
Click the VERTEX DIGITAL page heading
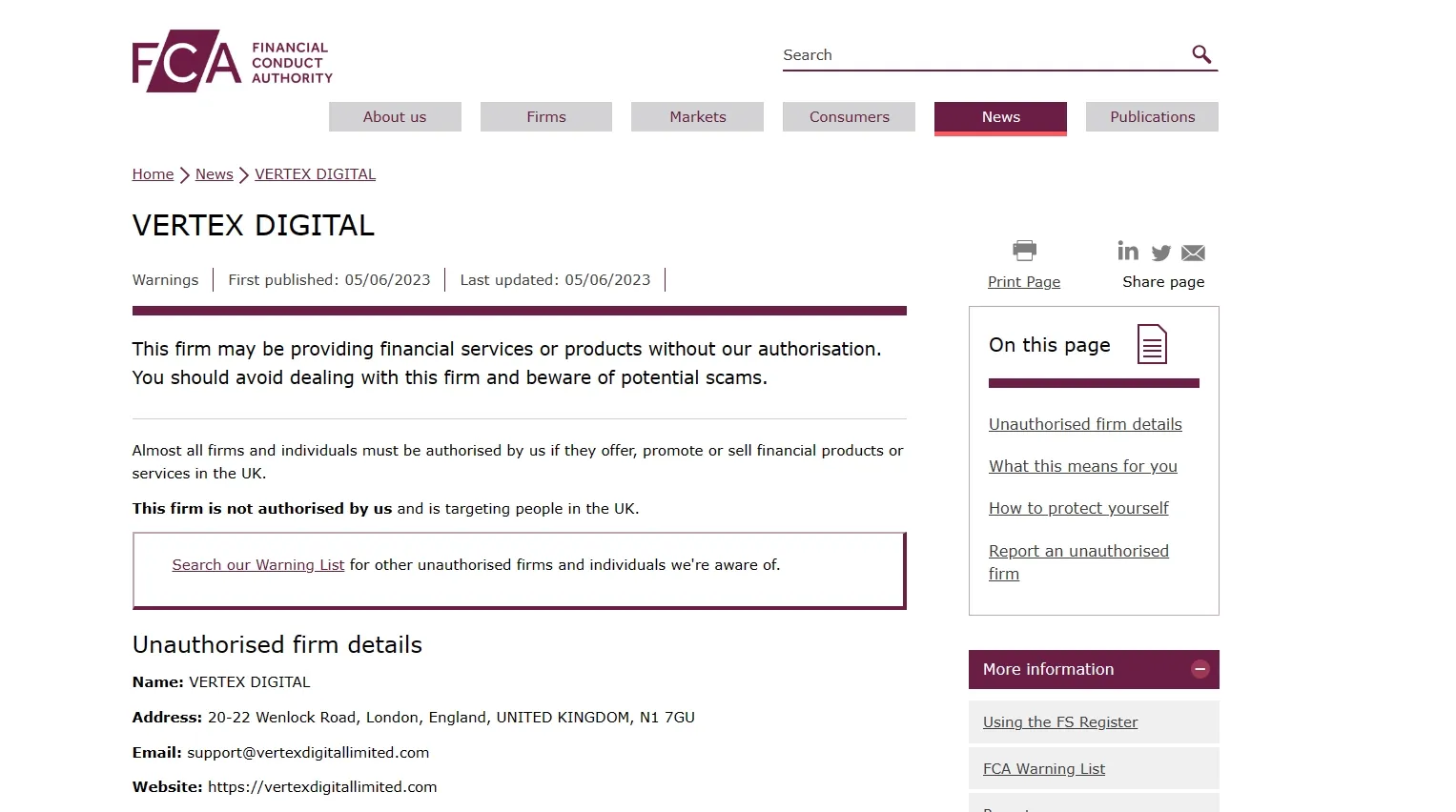[x=254, y=226]
